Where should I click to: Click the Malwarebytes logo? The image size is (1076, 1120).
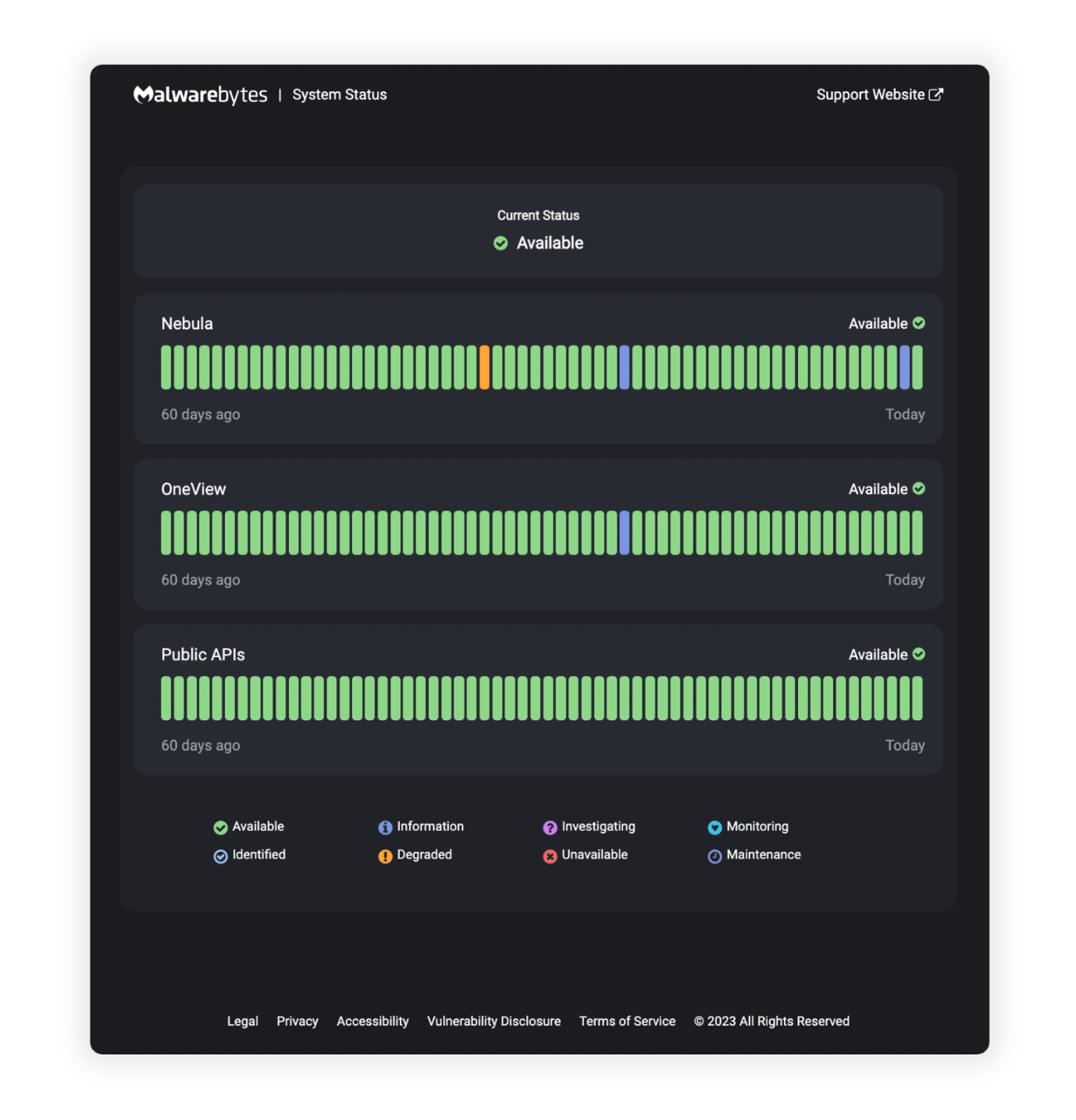point(201,95)
